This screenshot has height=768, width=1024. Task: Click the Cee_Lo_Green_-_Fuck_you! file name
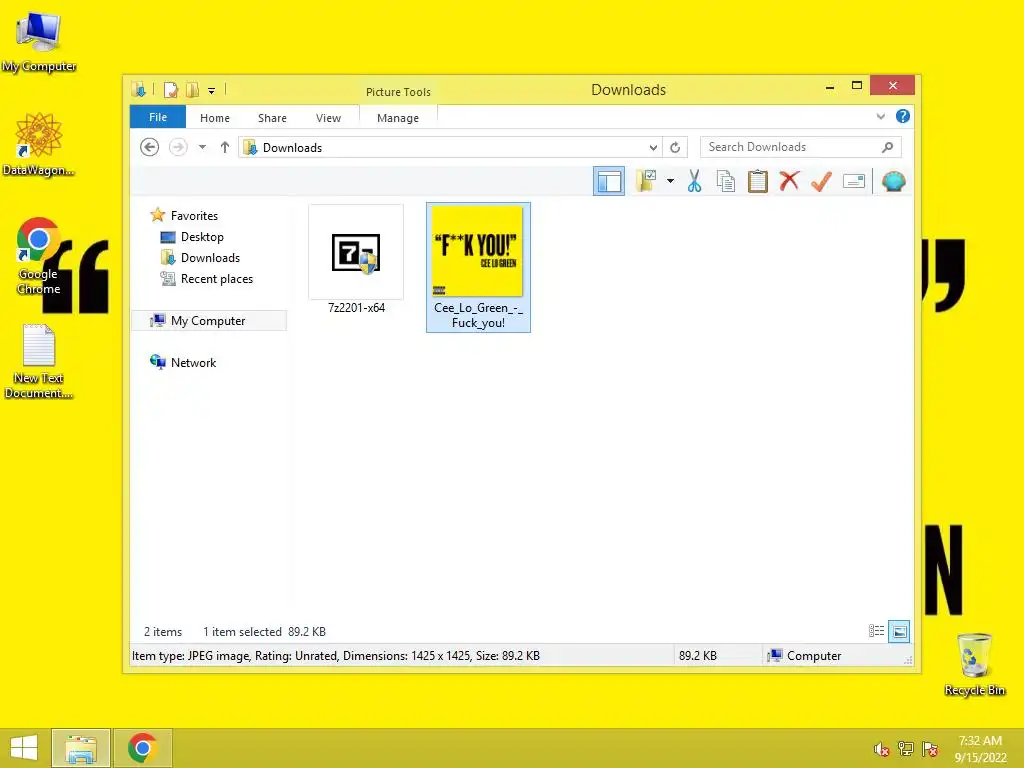point(478,315)
